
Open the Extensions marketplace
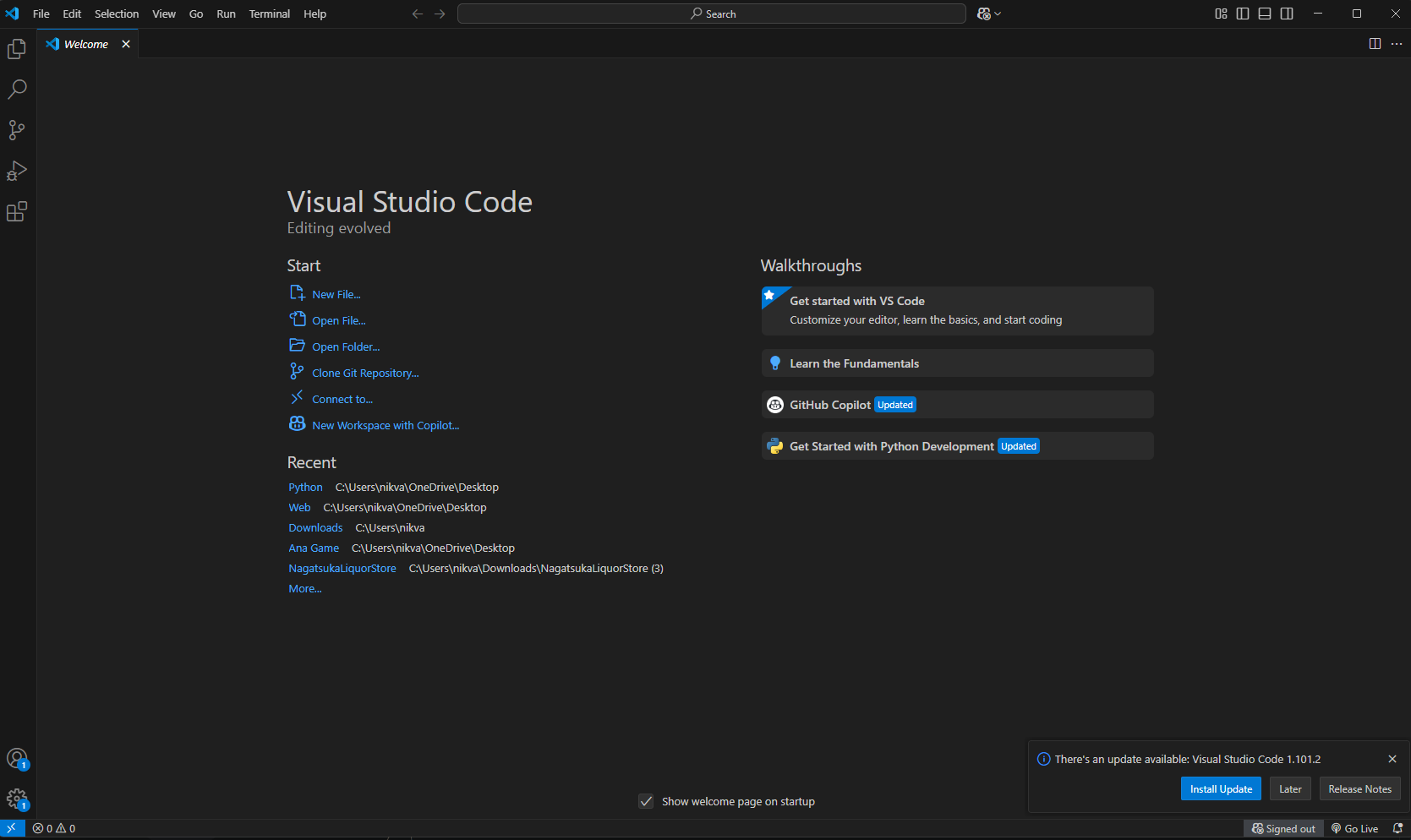coord(17,211)
